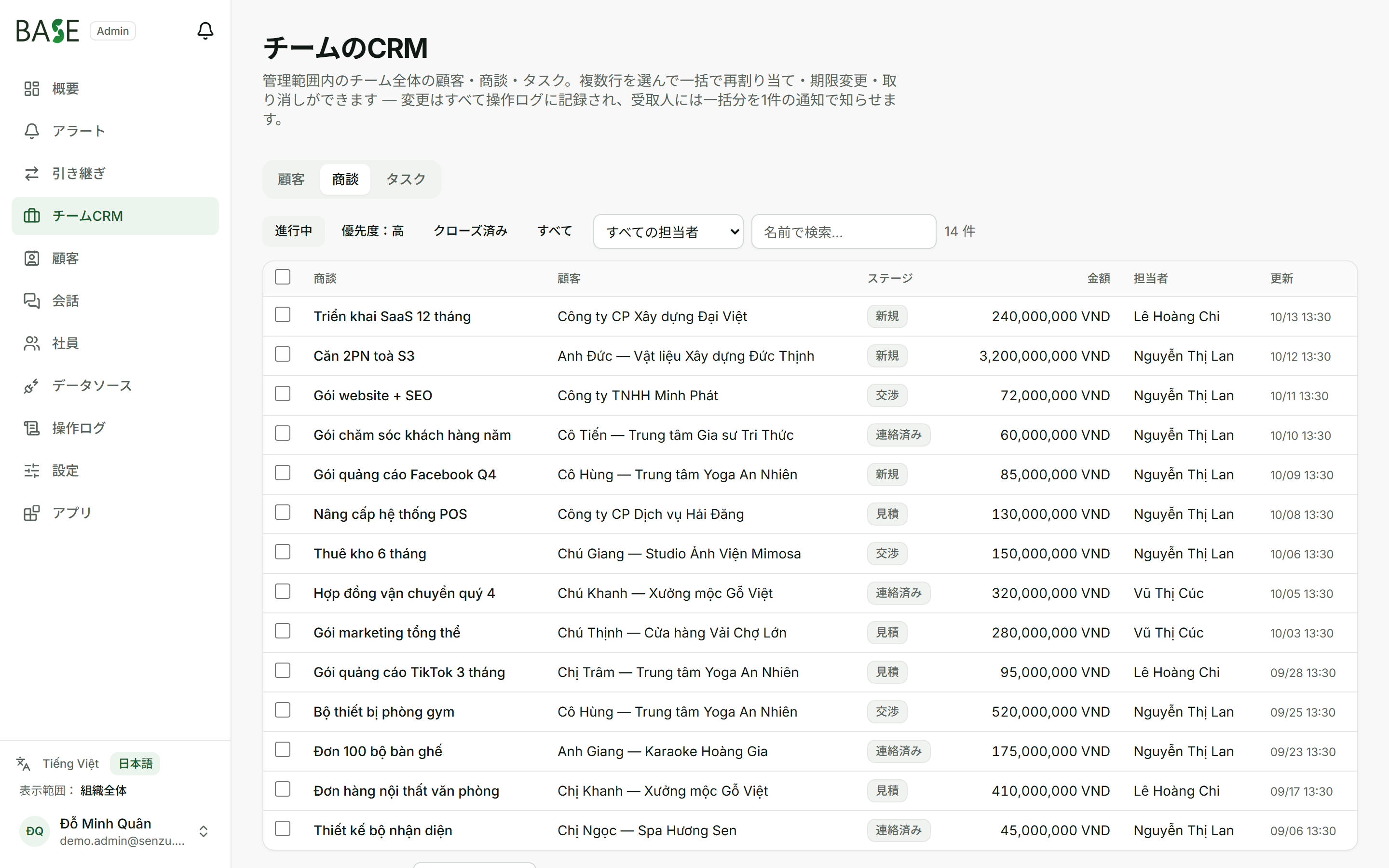Click the 顧客 contact icon in sidebar

click(31, 258)
